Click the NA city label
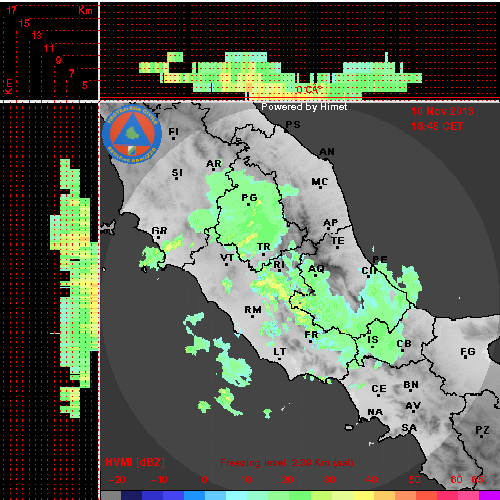This screenshot has width=500, height=500. click(375, 412)
